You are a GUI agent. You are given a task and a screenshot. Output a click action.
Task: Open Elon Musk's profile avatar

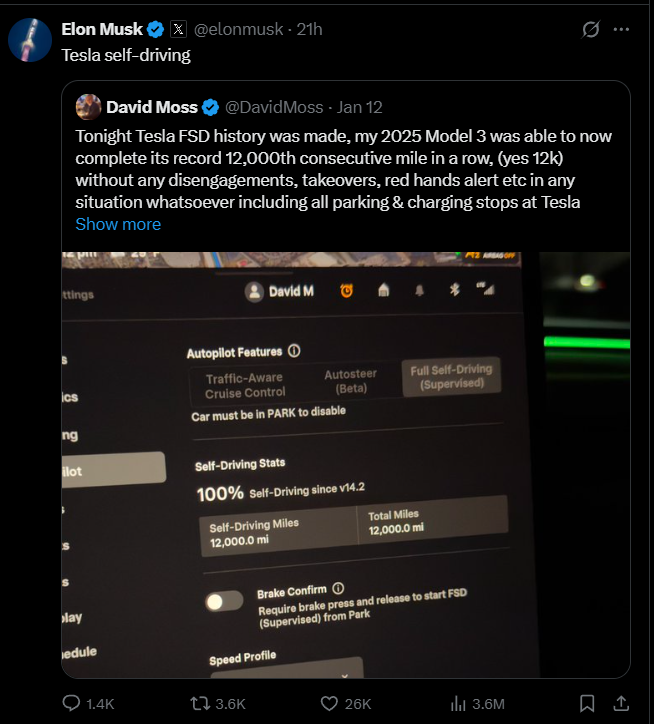[x=30, y=40]
